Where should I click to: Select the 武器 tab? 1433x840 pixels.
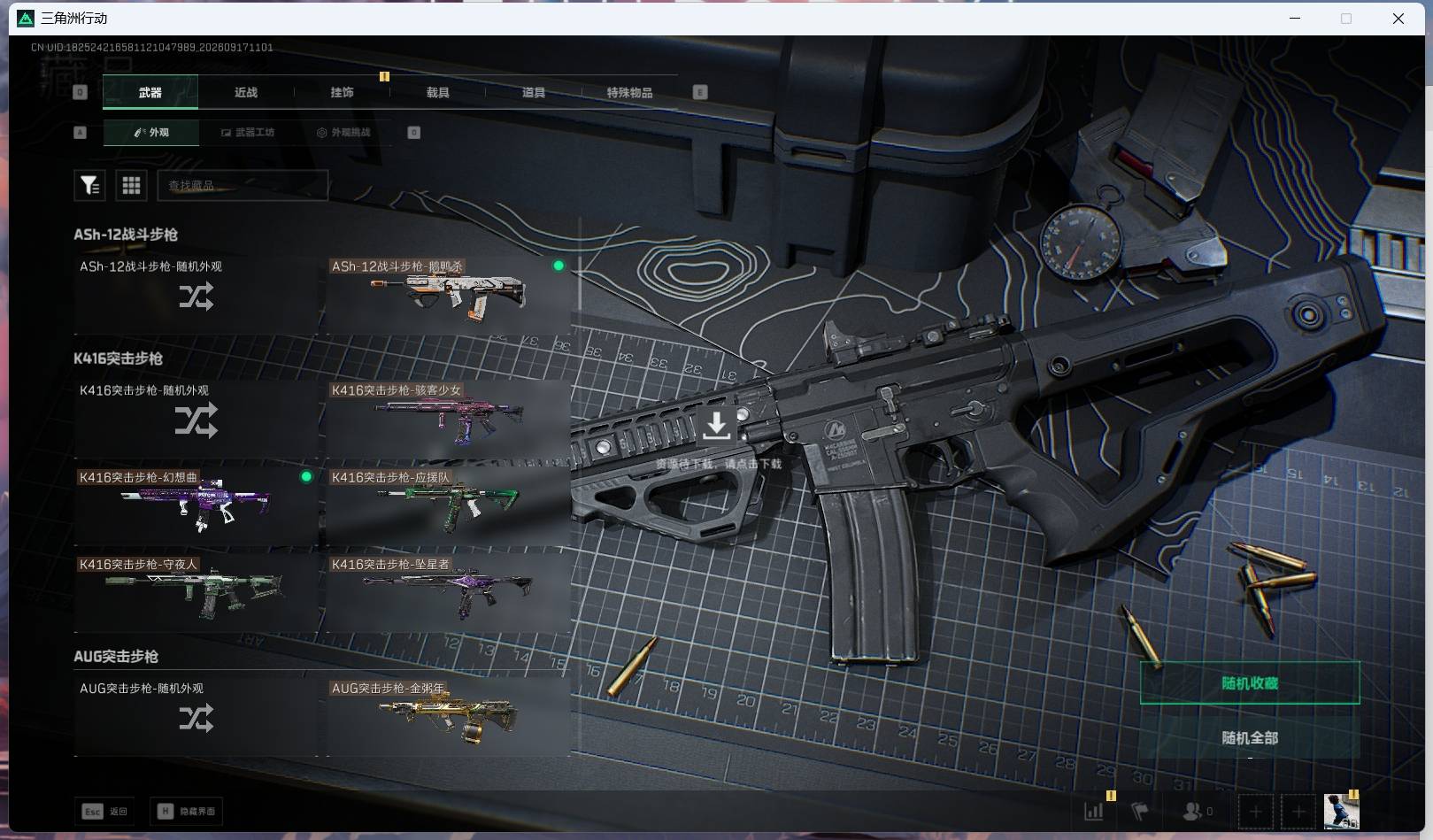[150, 92]
